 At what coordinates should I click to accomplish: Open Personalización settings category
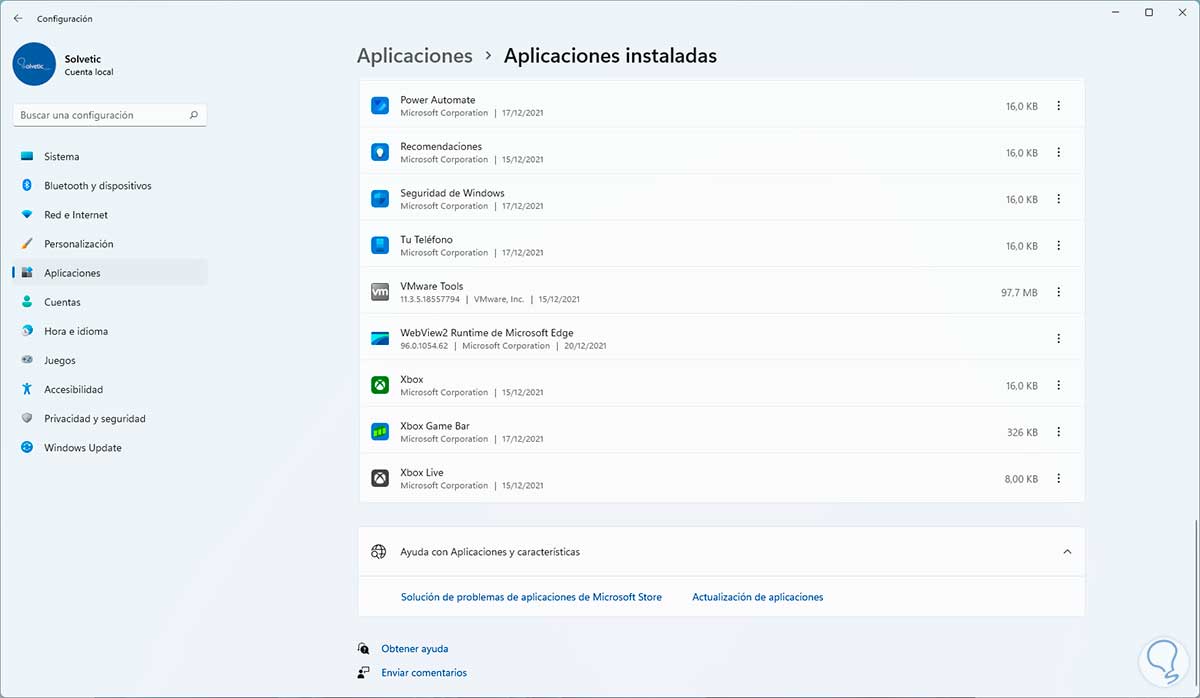click(x=110, y=244)
